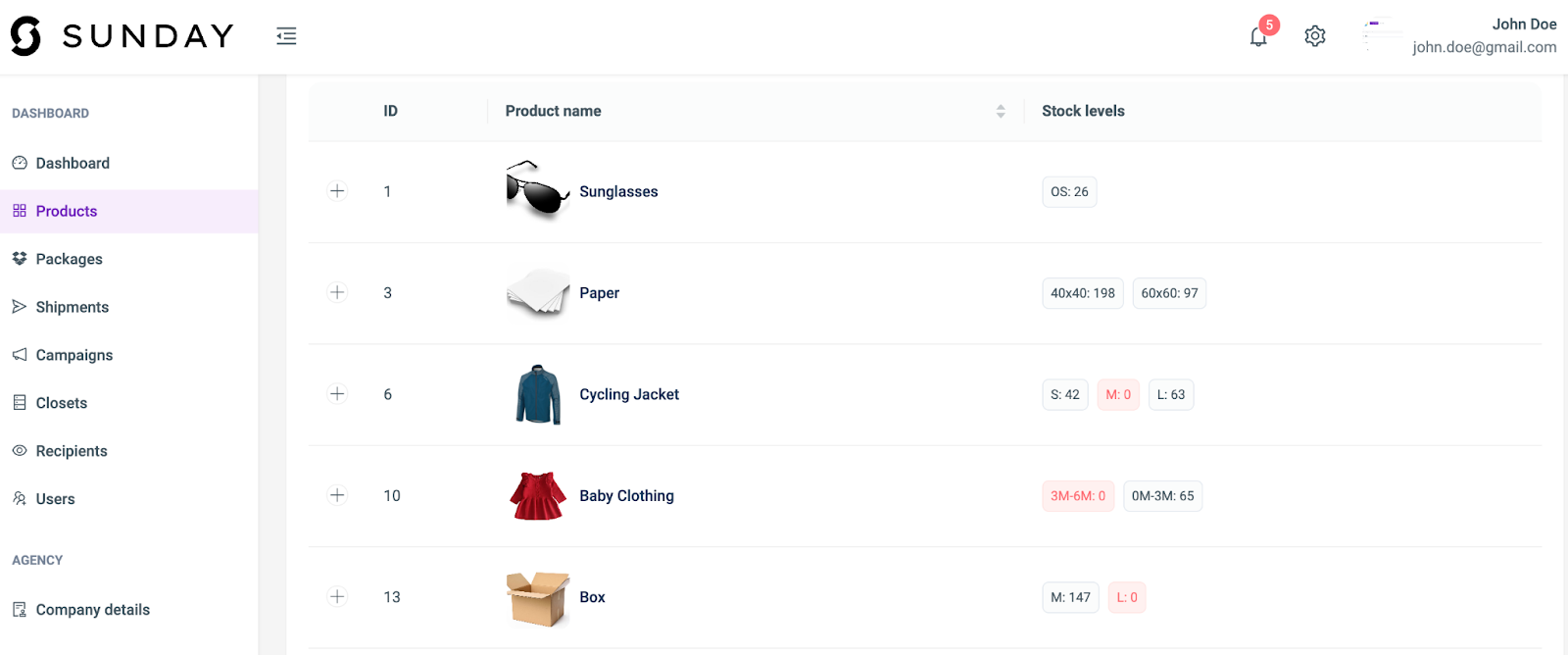Expand the Paper product row
This screenshot has height=655, width=1568.
(x=337, y=292)
